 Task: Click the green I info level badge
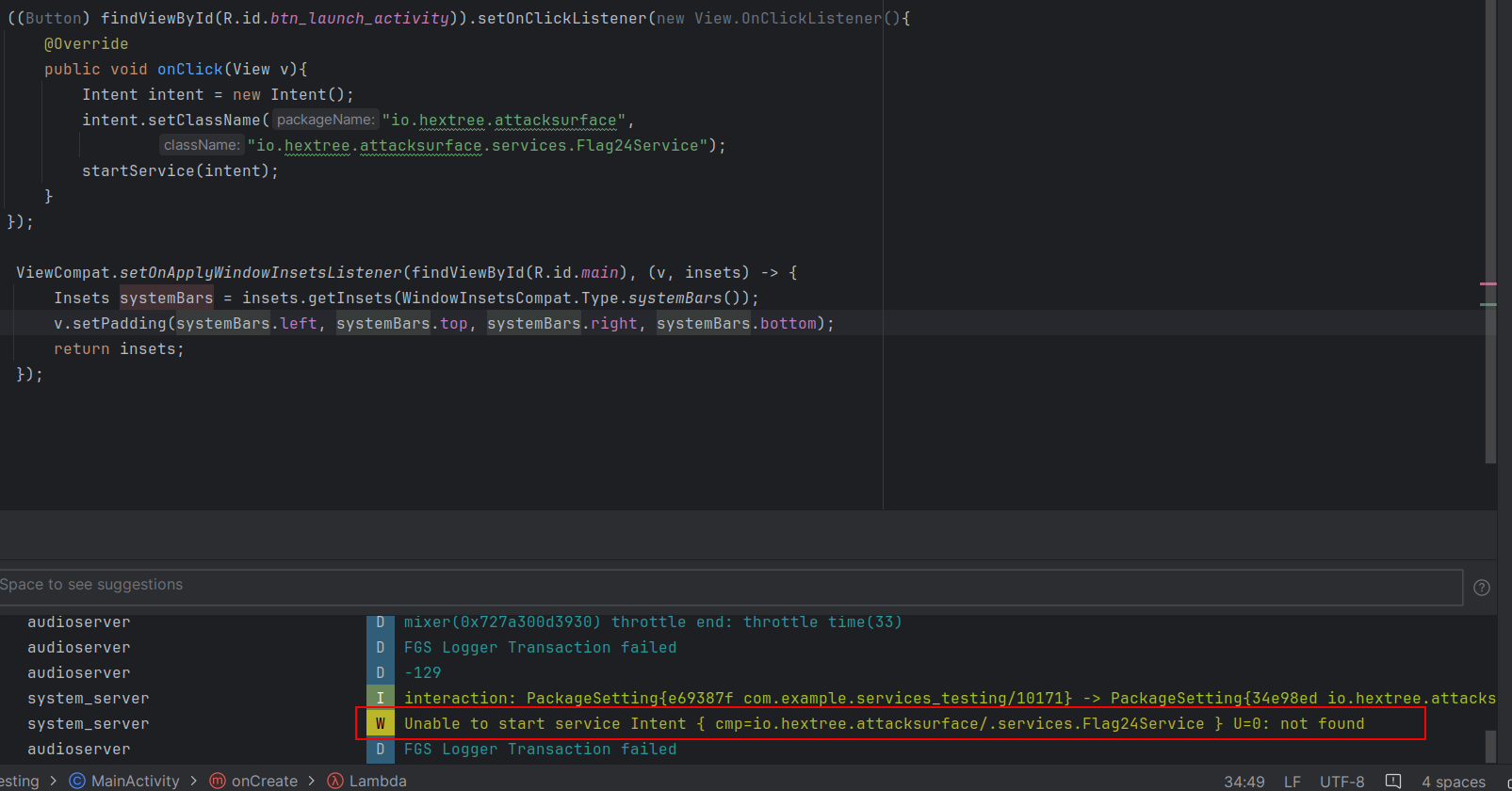point(381,699)
